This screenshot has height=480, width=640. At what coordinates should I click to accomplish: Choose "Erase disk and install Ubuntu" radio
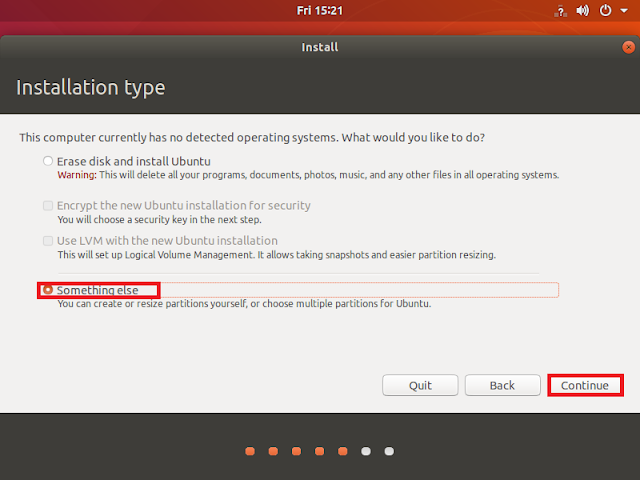coord(48,161)
